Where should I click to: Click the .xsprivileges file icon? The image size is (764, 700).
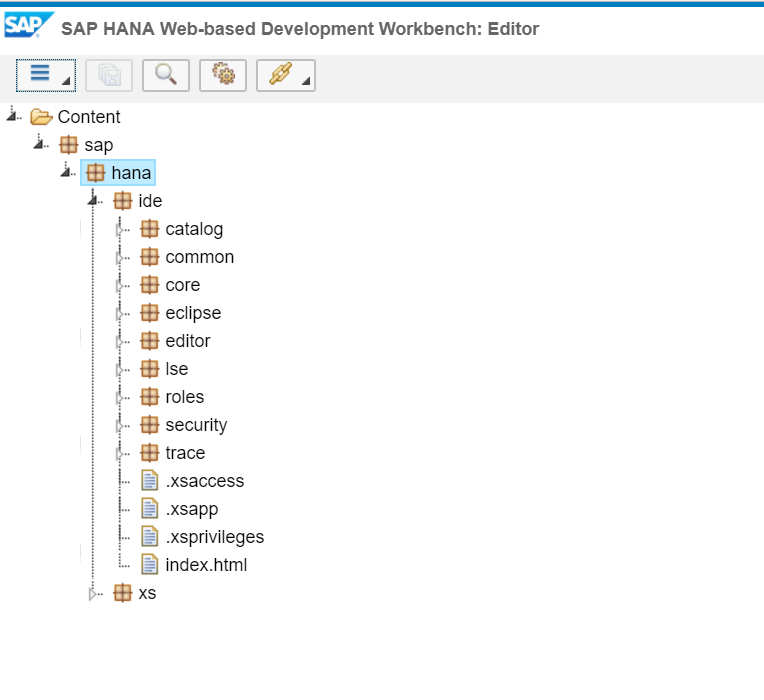pos(150,536)
